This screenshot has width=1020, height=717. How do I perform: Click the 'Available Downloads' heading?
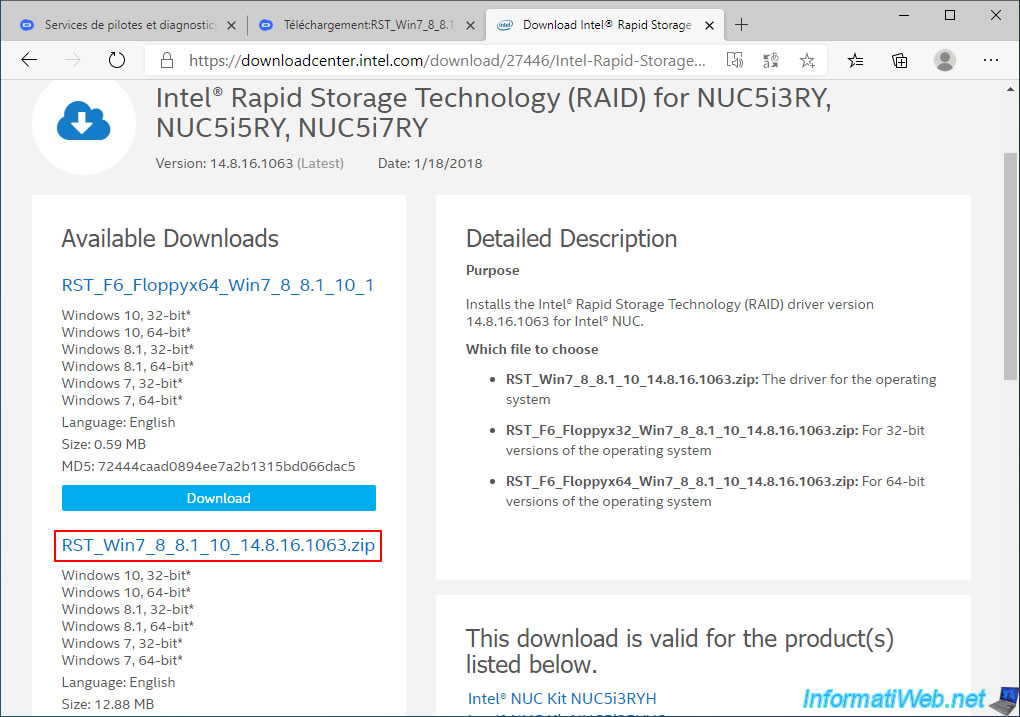[170, 239]
